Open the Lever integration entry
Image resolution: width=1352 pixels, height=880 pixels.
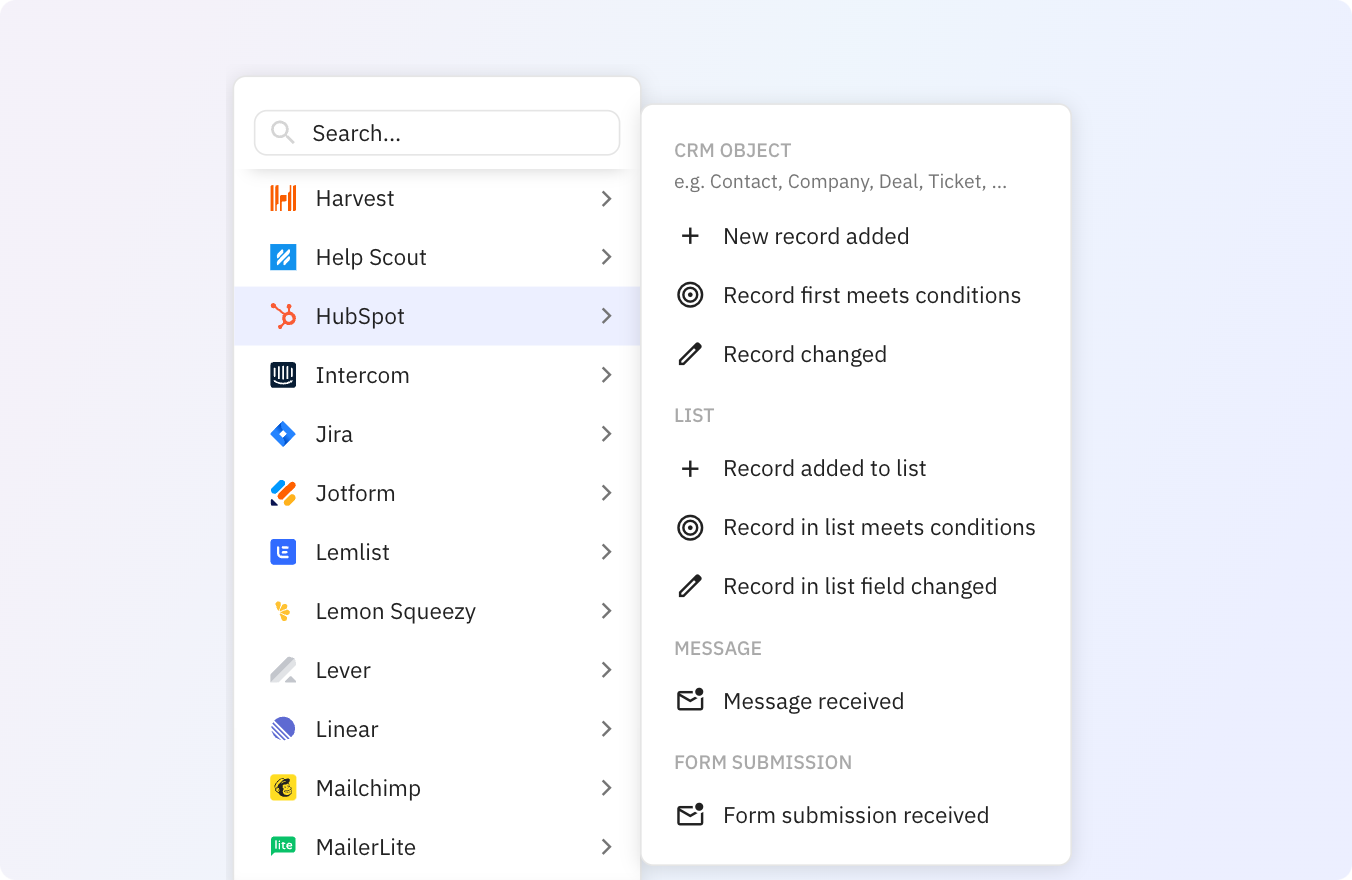(437, 670)
